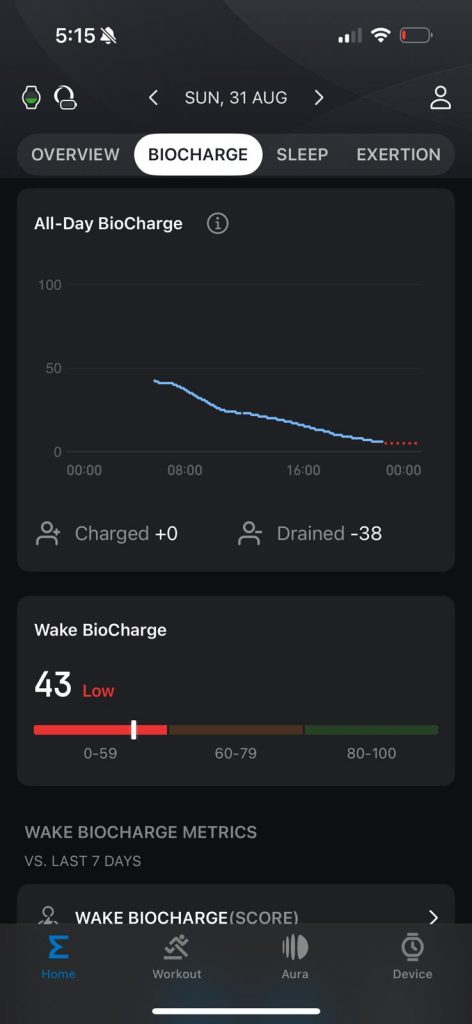
Task: Go to previous day arrow
Action: coord(153,98)
